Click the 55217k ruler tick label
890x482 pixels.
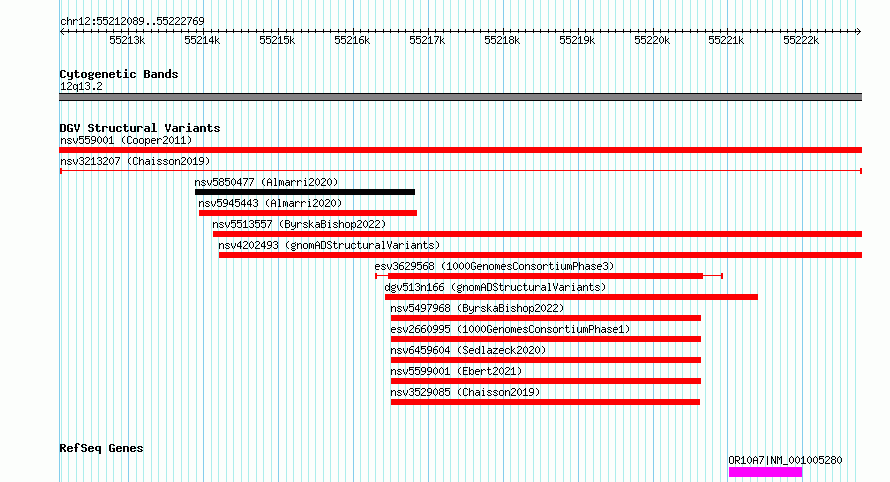[427, 40]
